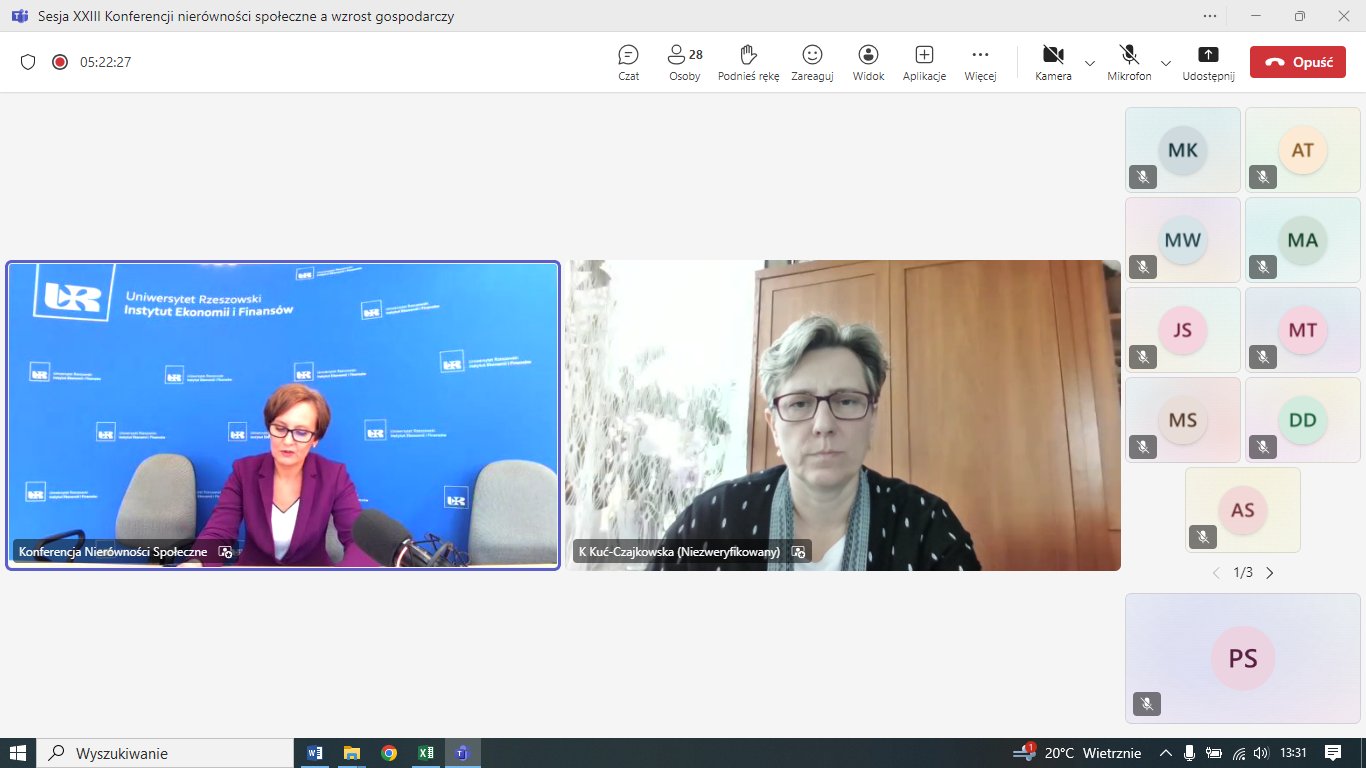
Task: Open the Widok view options
Action: [x=868, y=62]
